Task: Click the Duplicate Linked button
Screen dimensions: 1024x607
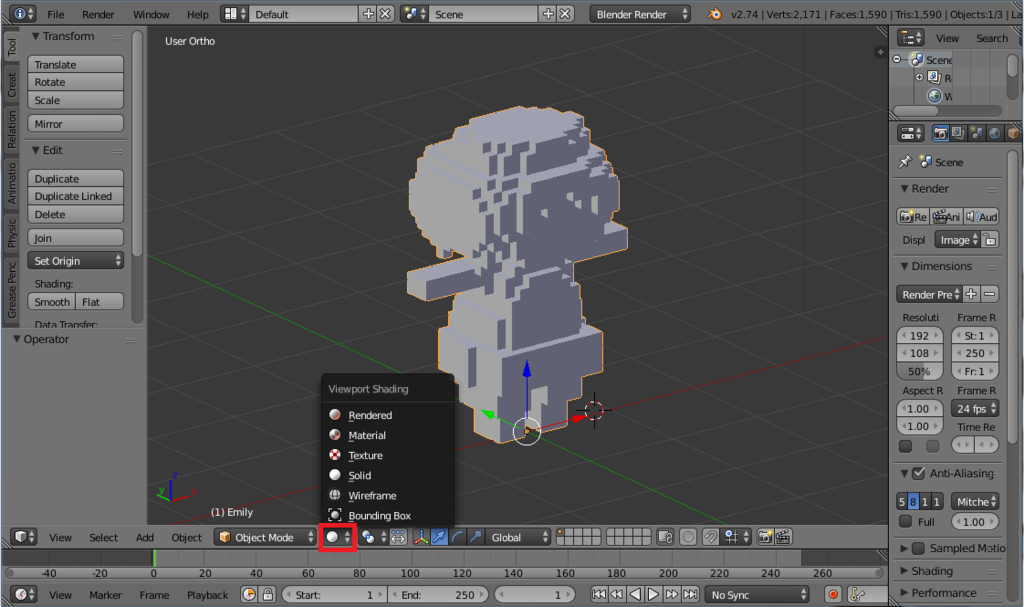Action: click(x=76, y=196)
